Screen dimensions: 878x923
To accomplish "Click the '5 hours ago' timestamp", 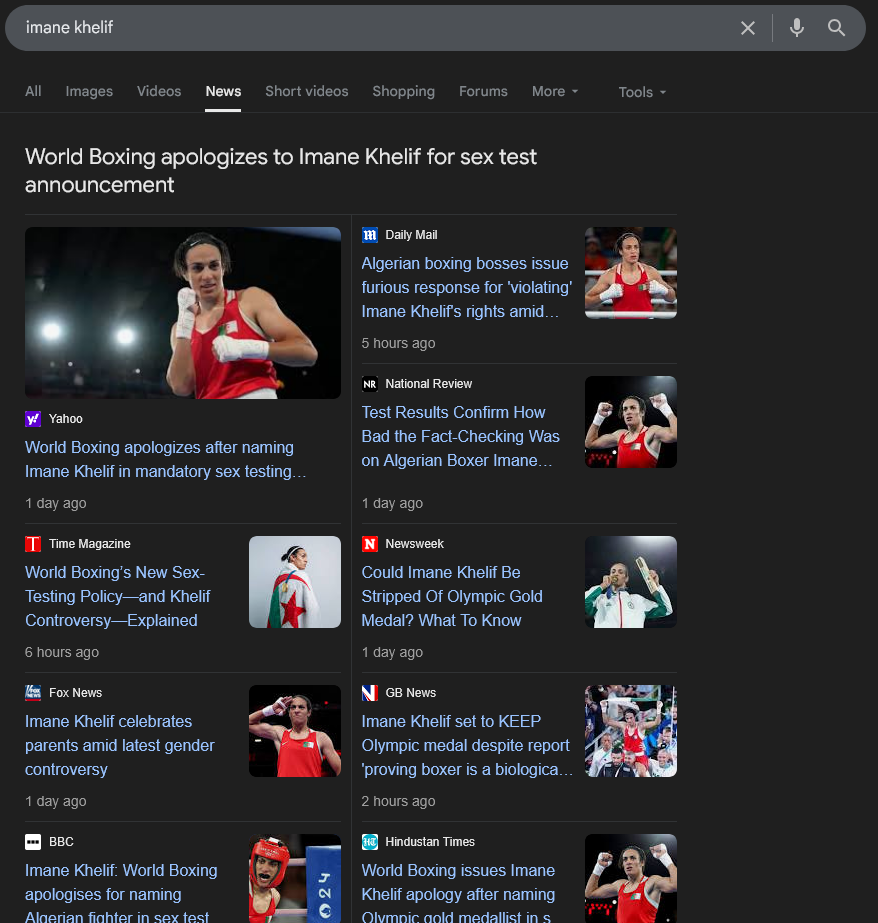I will 398,343.
